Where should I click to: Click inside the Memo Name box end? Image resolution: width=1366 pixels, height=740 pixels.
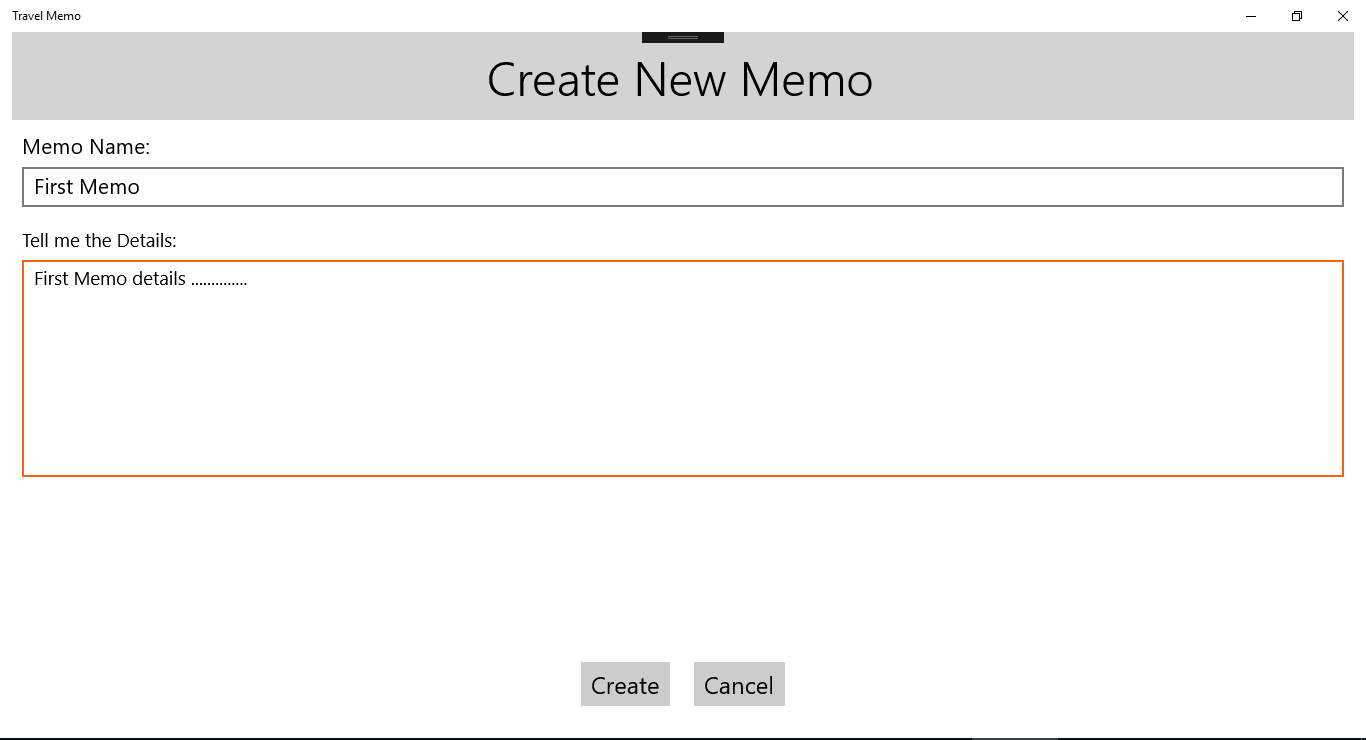[x=1300, y=187]
